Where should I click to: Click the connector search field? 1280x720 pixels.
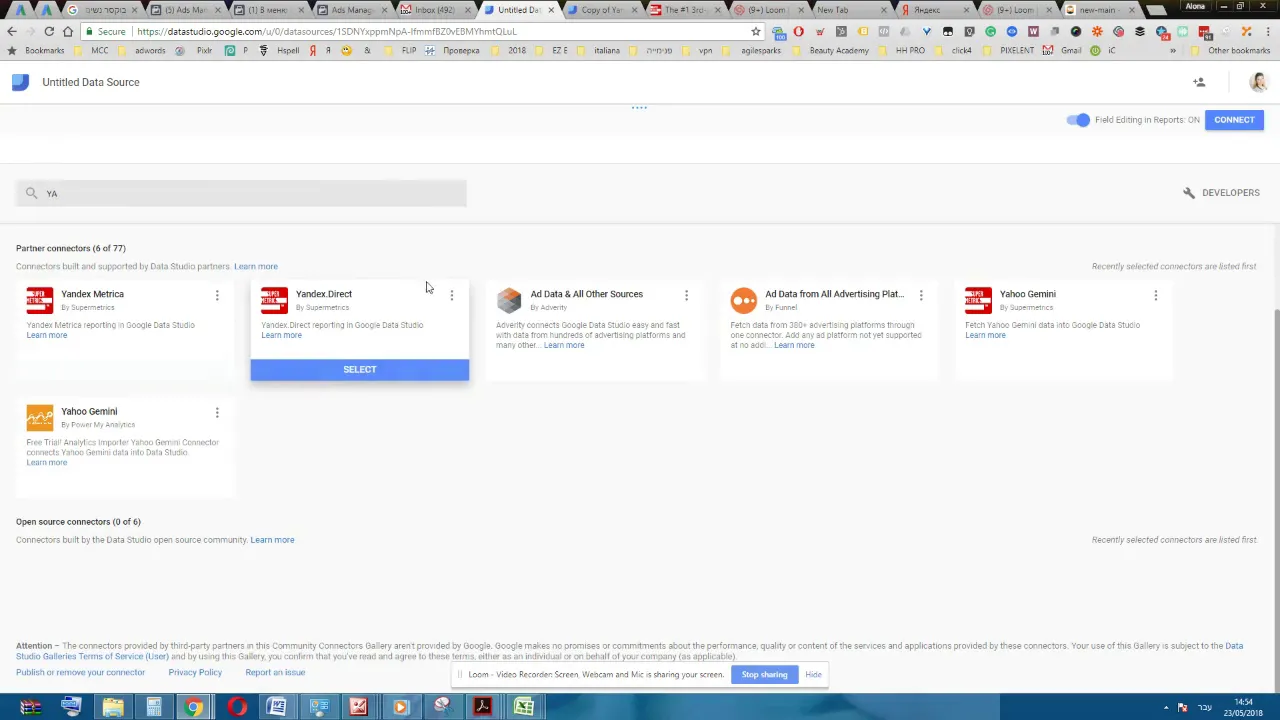click(241, 193)
